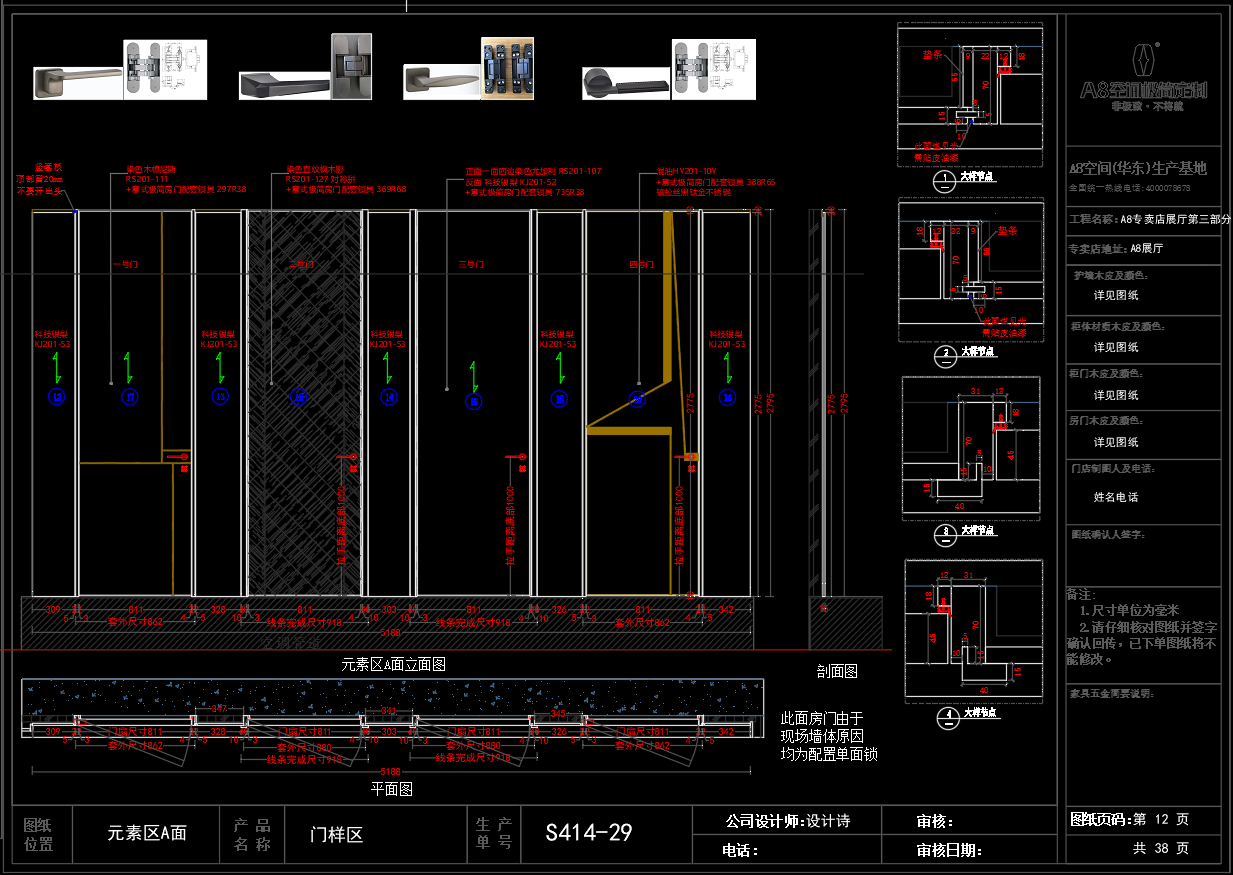Click detail node circle number 2
Image resolution: width=1233 pixels, height=875 pixels.
[945, 353]
